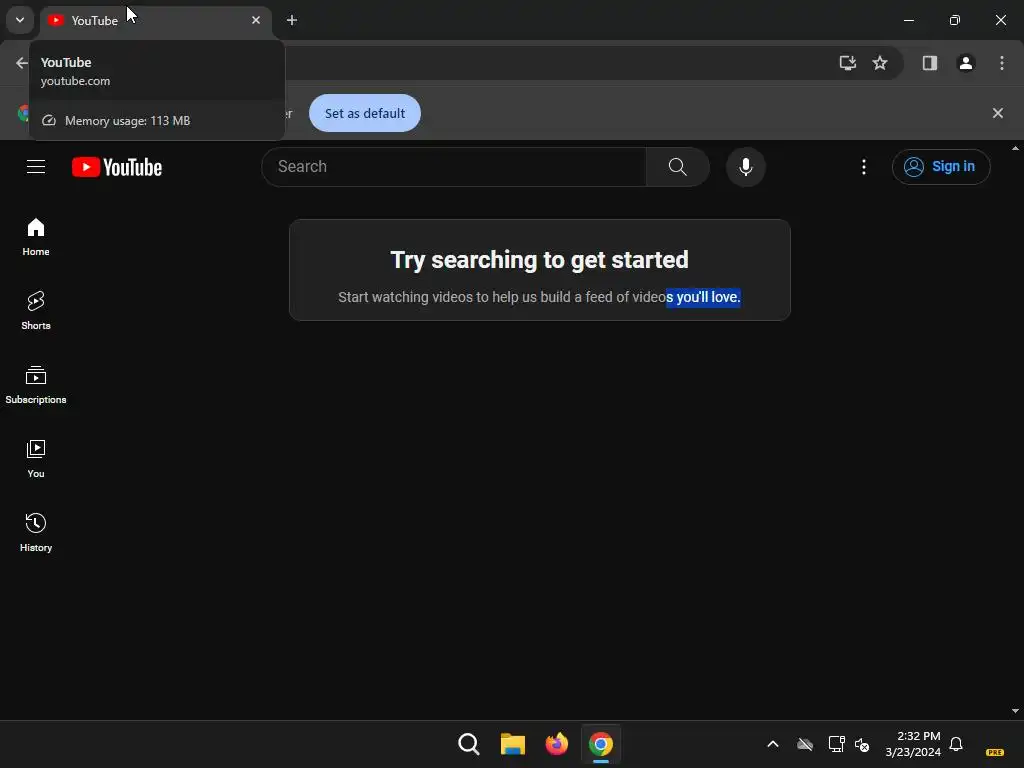The width and height of the screenshot is (1024, 768).
Task: Open Subscriptions in the sidebar
Action: (x=36, y=385)
